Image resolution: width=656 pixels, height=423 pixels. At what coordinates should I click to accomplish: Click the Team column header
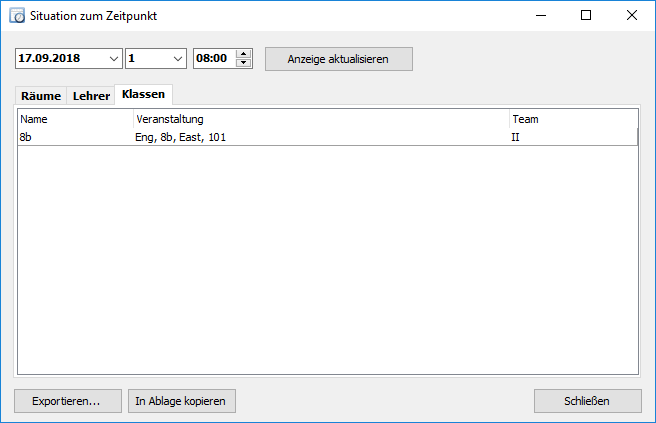574,119
